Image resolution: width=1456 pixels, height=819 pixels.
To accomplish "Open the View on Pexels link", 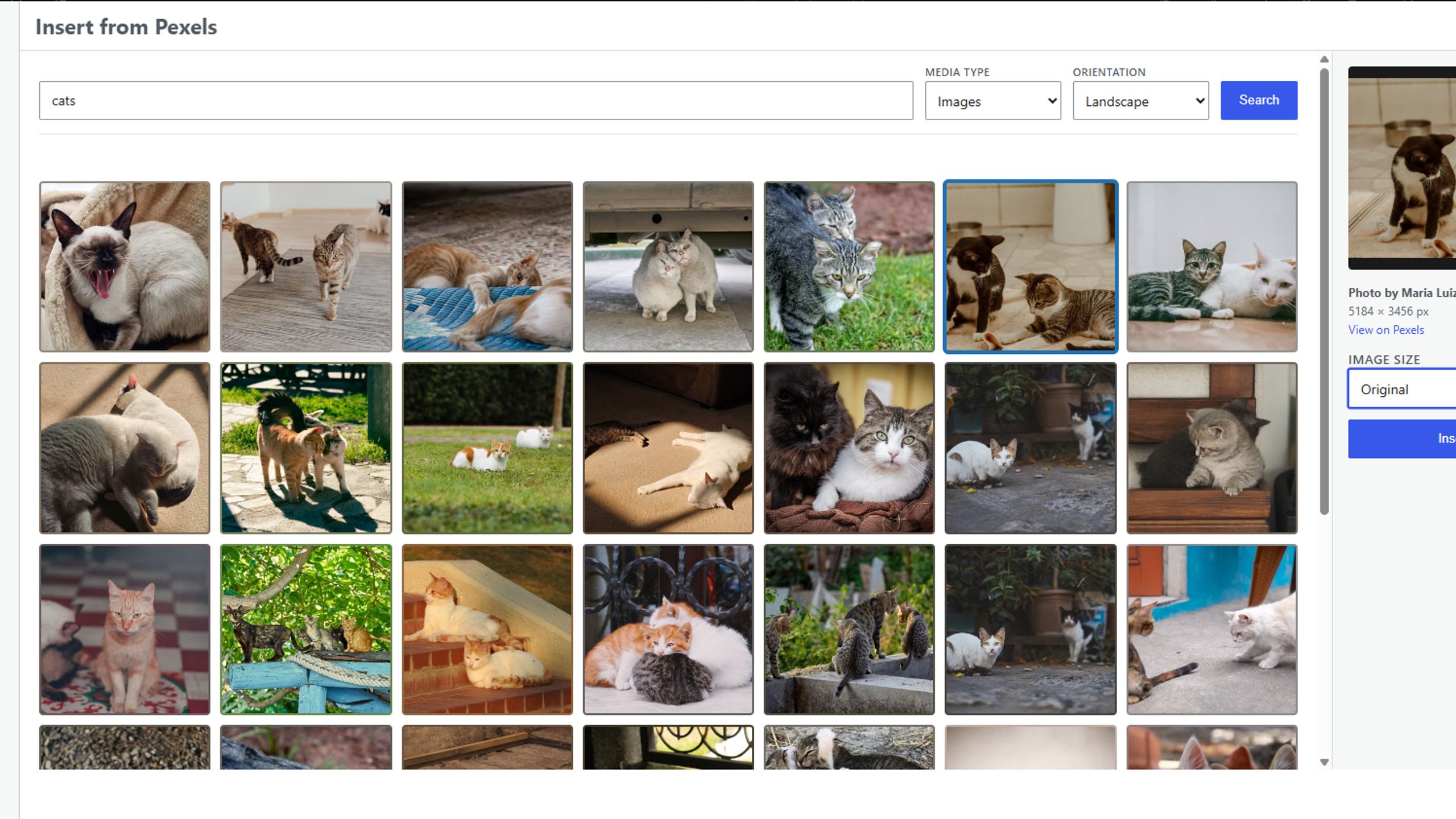I will click(1386, 330).
